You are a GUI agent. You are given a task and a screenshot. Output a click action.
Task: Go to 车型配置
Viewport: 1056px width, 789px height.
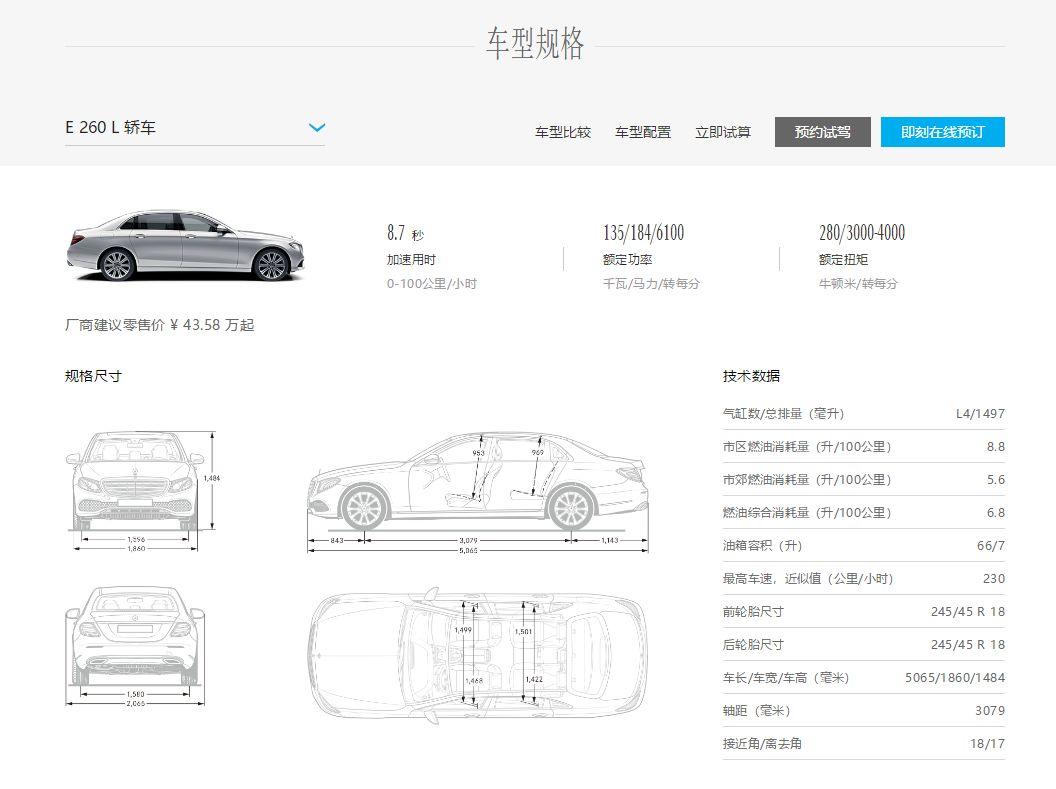tap(642, 132)
